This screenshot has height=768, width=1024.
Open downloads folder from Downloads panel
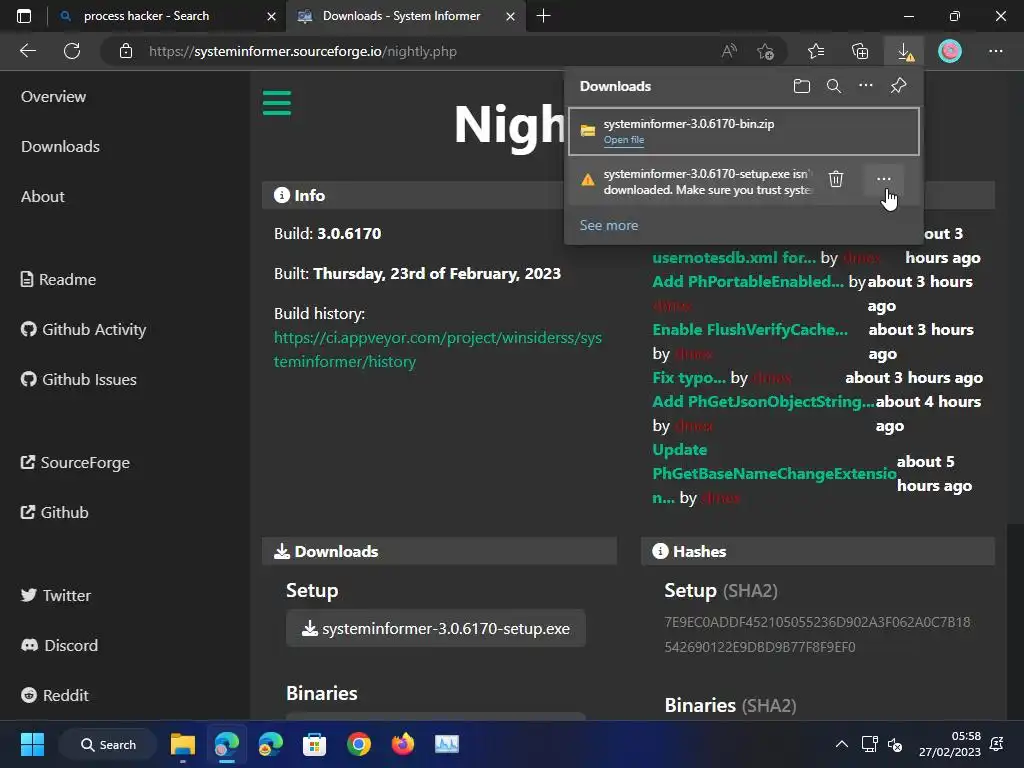coord(801,86)
